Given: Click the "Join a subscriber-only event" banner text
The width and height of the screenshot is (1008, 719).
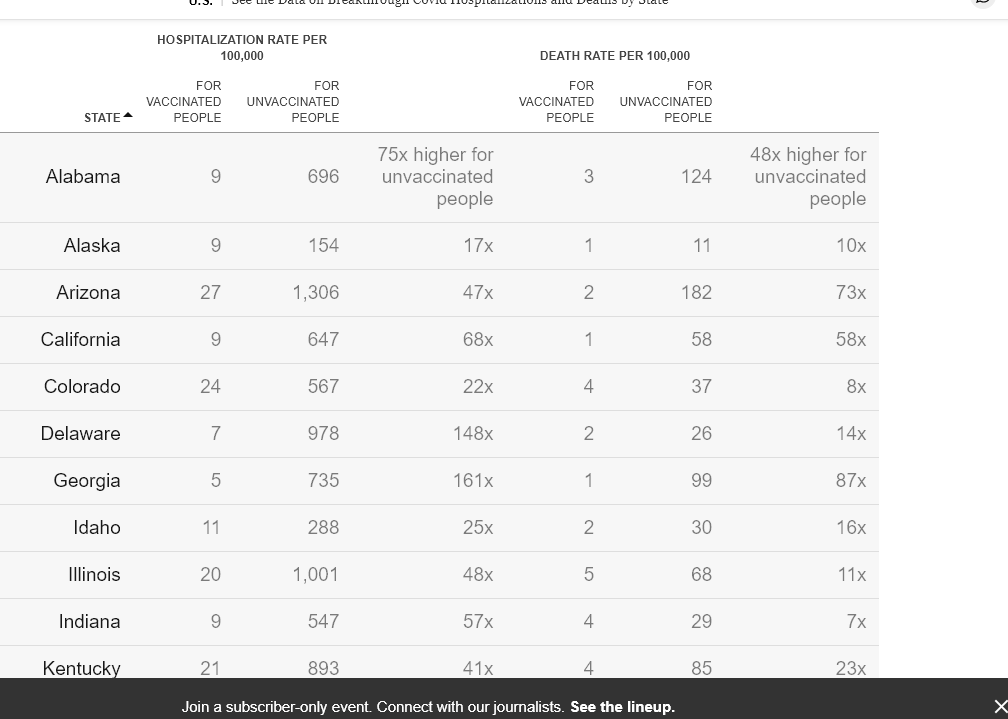Looking at the screenshot, I should 372,707.
